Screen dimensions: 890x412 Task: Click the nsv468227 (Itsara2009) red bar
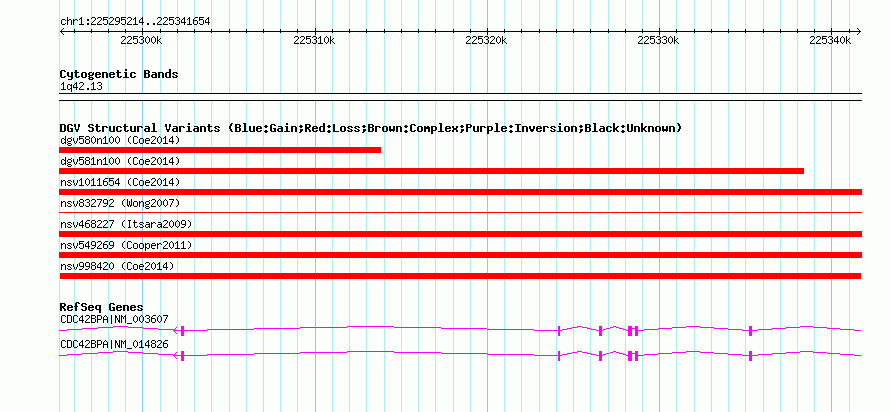(x=460, y=234)
